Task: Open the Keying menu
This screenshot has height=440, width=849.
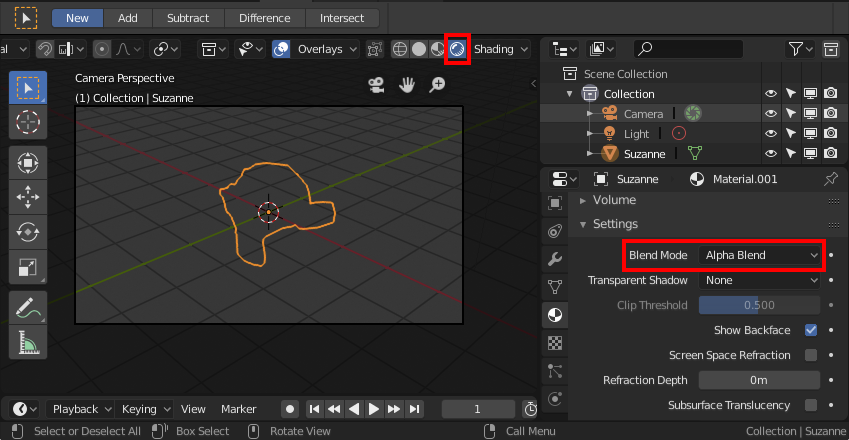Action: [144, 409]
